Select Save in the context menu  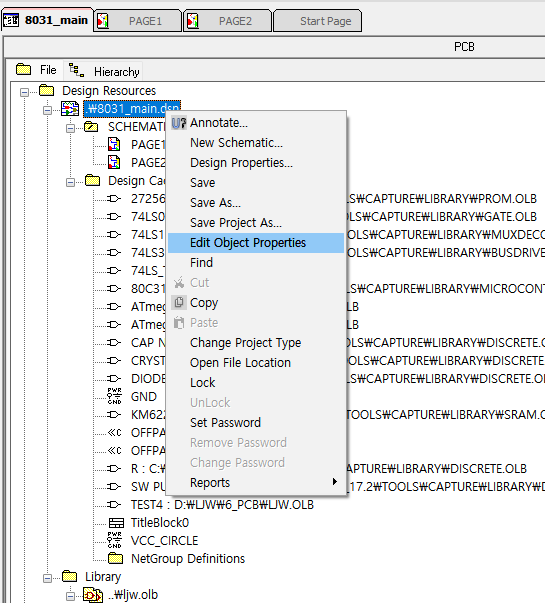click(x=256, y=183)
